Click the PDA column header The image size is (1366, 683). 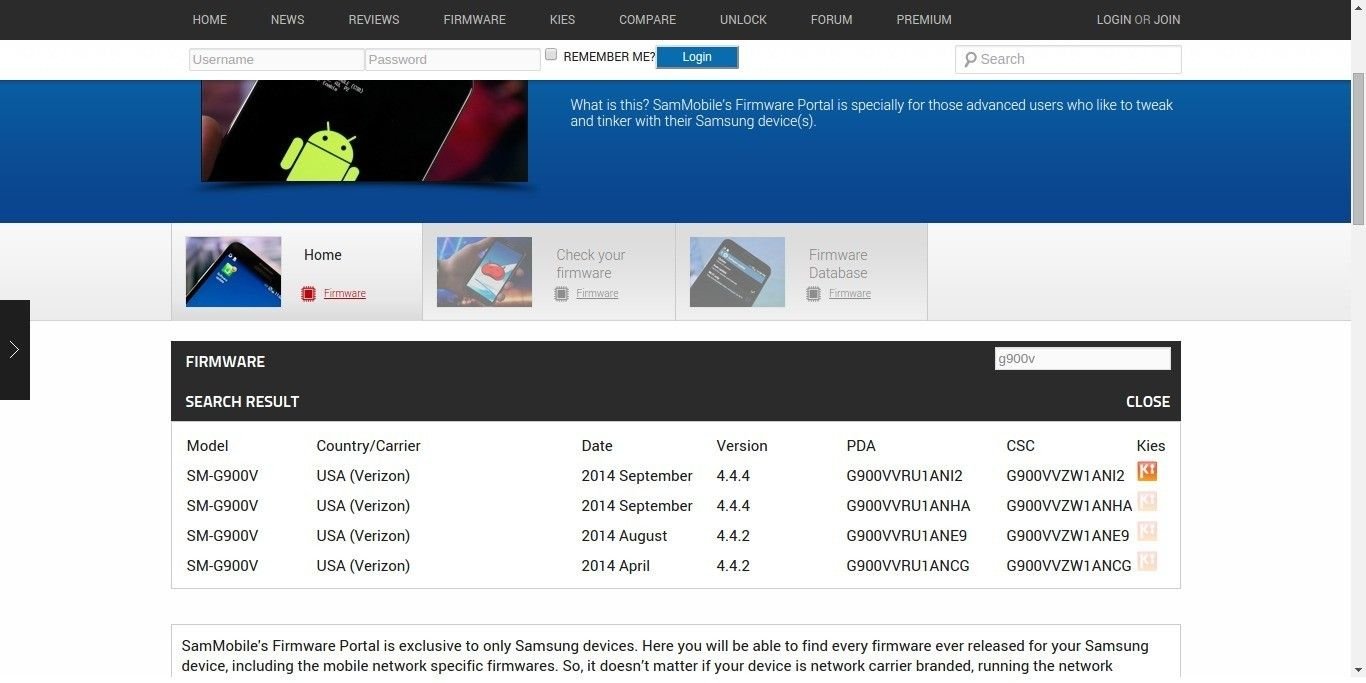click(861, 446)
